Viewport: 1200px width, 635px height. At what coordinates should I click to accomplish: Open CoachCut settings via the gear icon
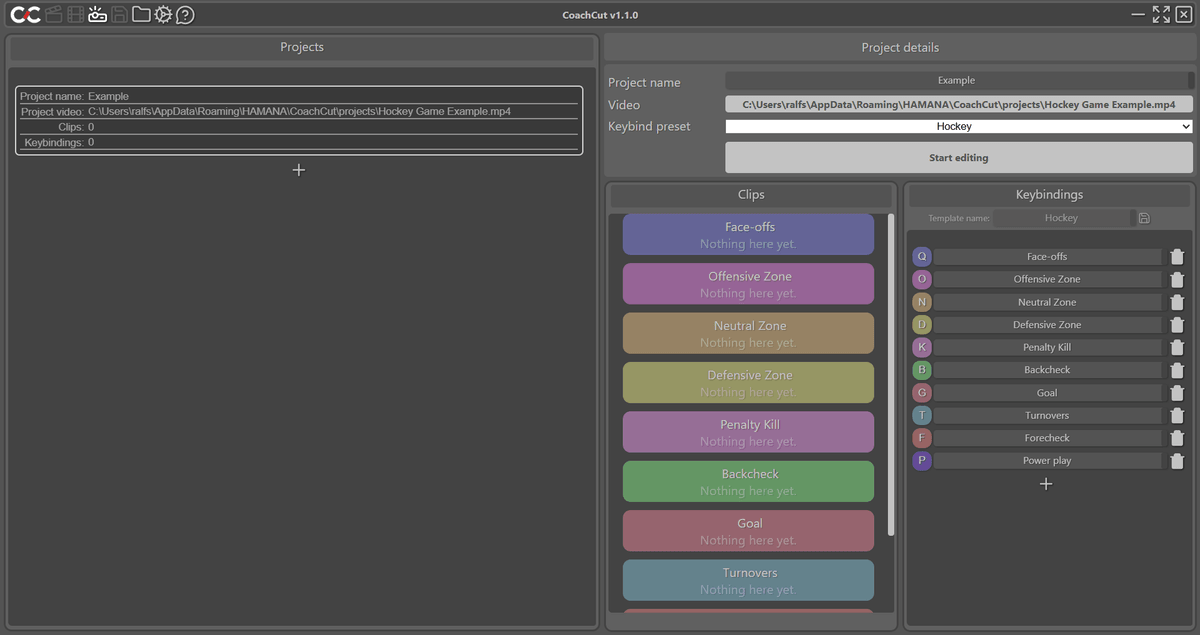pos(163,14)
